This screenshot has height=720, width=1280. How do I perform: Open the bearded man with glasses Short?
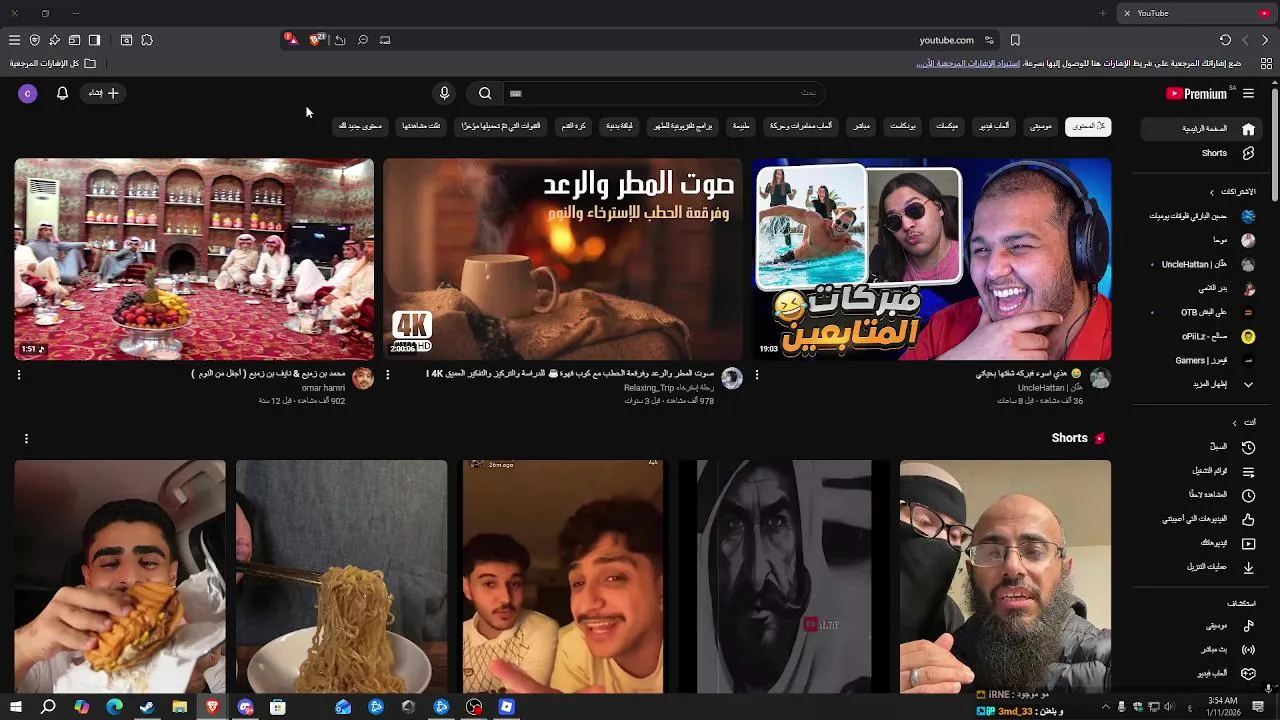tap(1005, 577)
